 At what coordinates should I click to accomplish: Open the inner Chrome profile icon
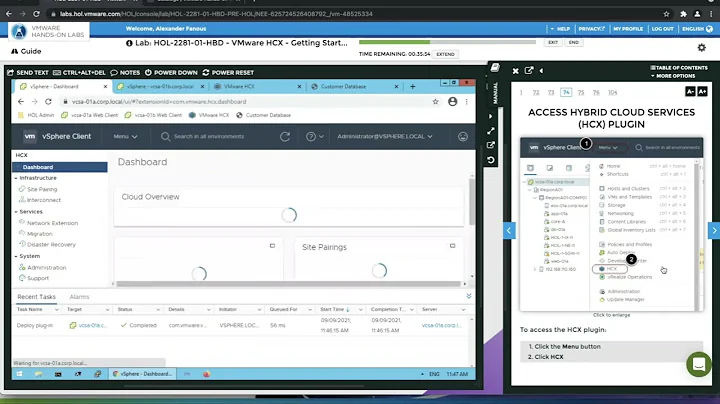click(452, 101)
